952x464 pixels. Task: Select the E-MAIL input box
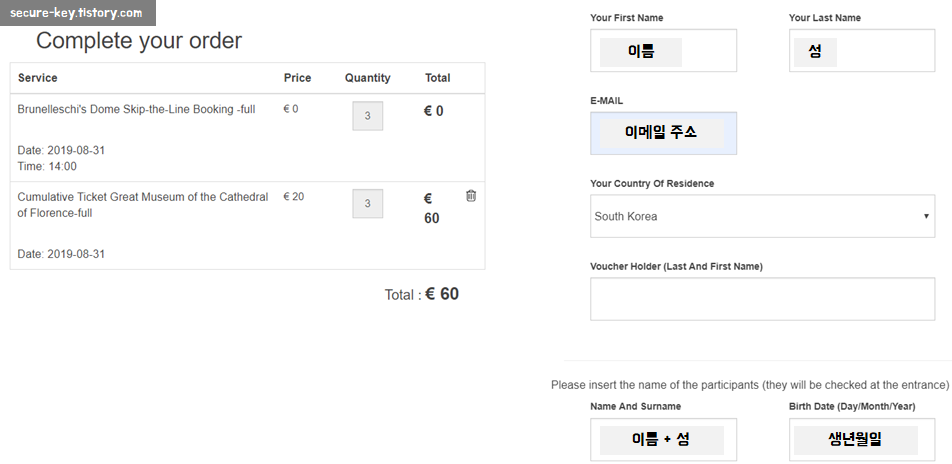pyautogui.click(x=663, y=133)
